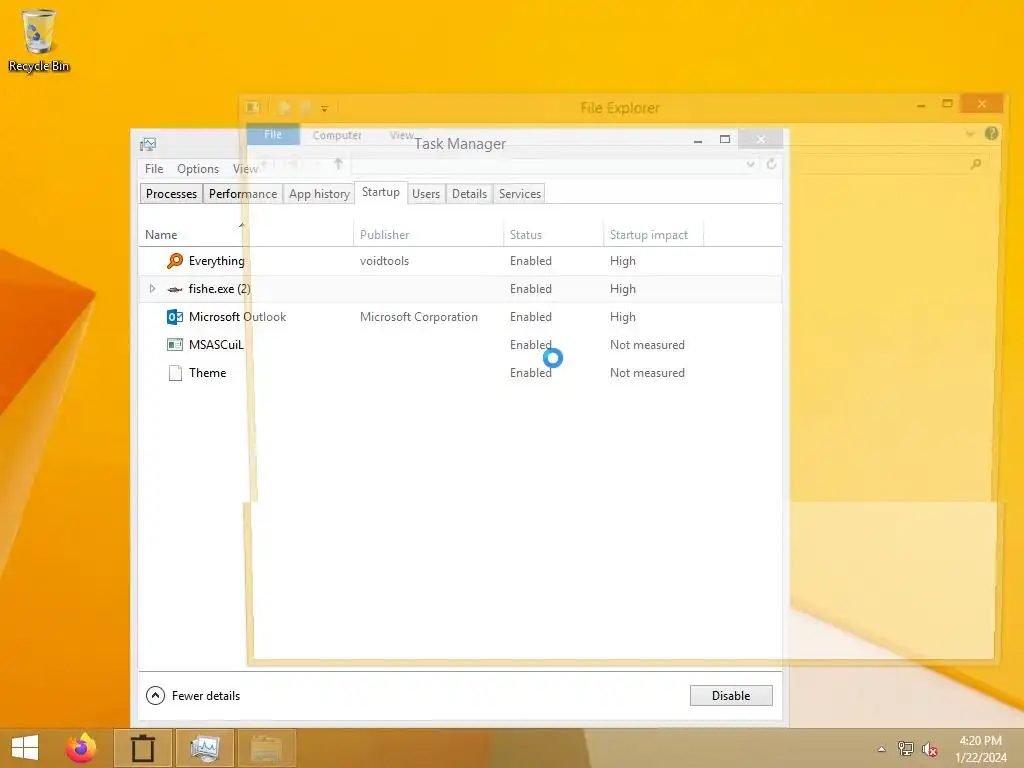This screenshot has width=1024, height=768.
Task: Select the Theme startup entry
Action: 460,373
